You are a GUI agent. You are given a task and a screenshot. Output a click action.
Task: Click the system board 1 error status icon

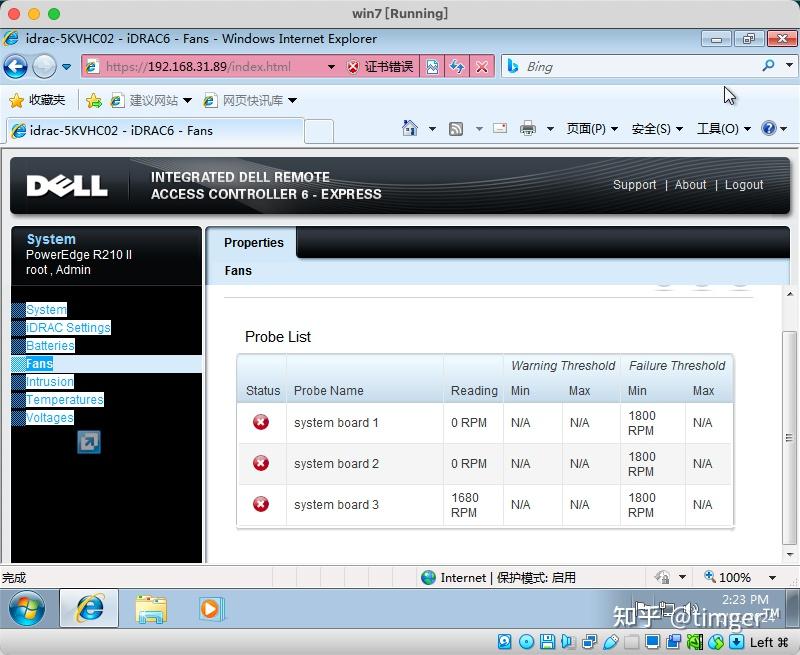[x=261, y=422]
